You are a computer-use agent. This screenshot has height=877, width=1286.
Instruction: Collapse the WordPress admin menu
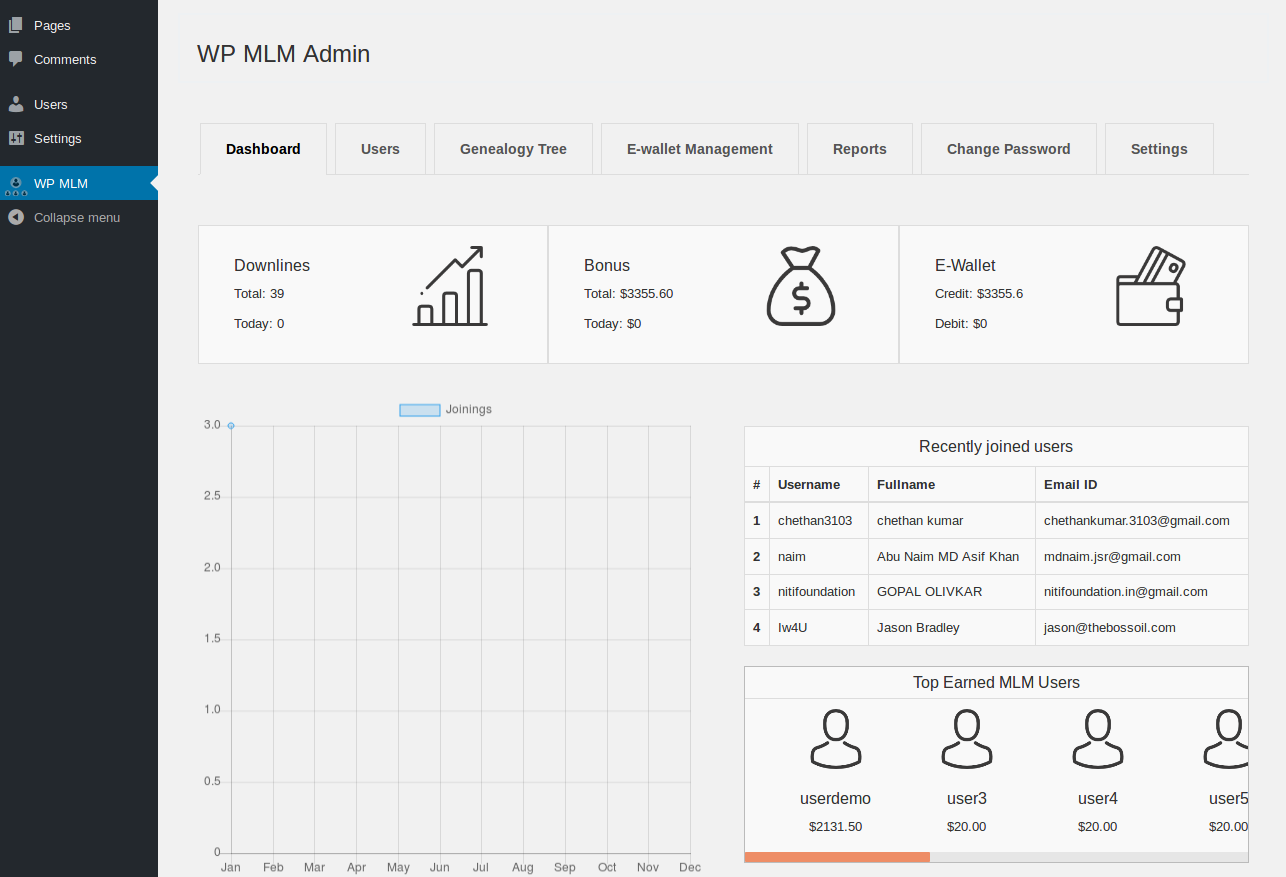point(79,217)
